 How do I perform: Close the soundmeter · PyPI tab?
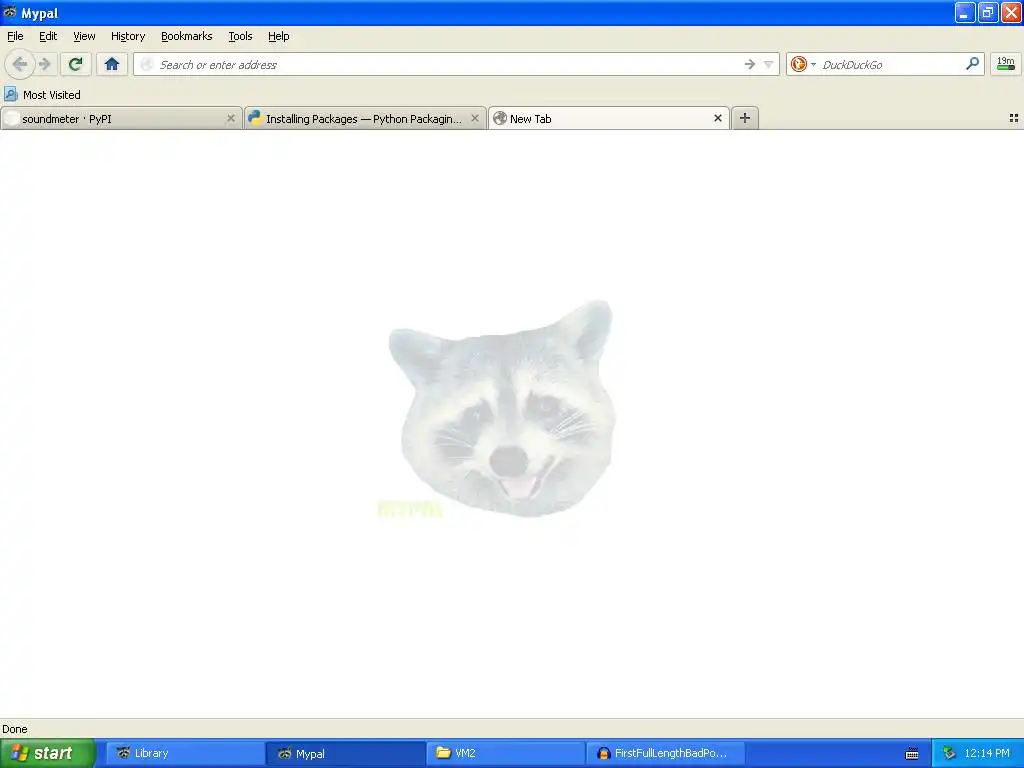[231, 118]
